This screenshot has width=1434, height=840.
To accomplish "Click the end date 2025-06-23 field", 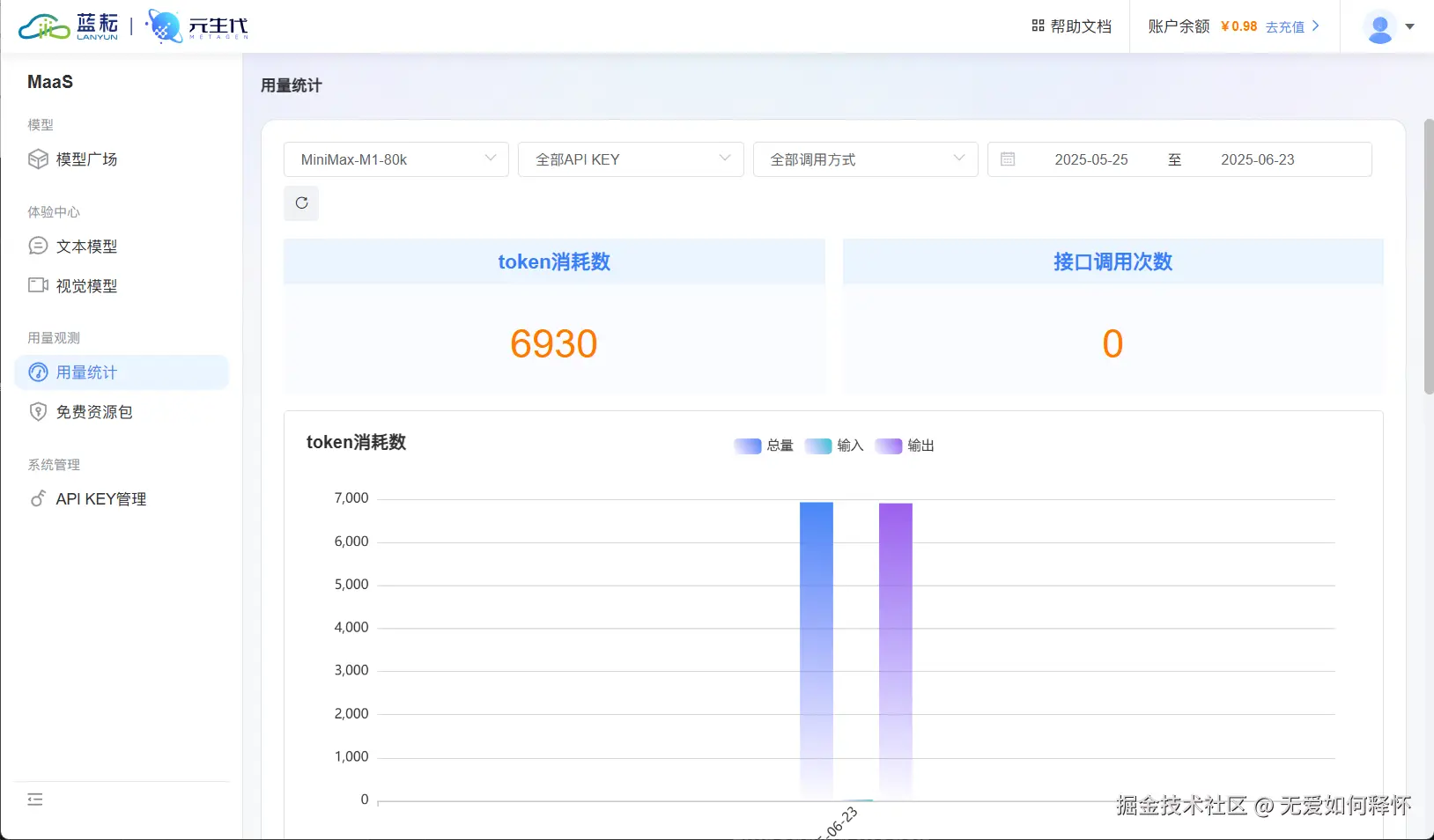I will (x=1258, y=159).
